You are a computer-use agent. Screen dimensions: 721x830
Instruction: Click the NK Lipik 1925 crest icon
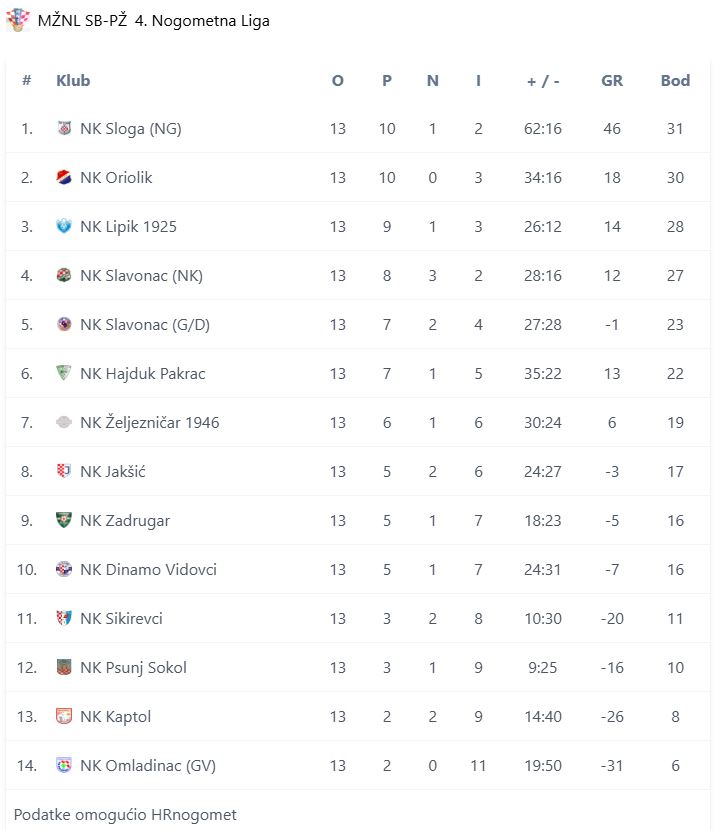[x=65, y=227]
